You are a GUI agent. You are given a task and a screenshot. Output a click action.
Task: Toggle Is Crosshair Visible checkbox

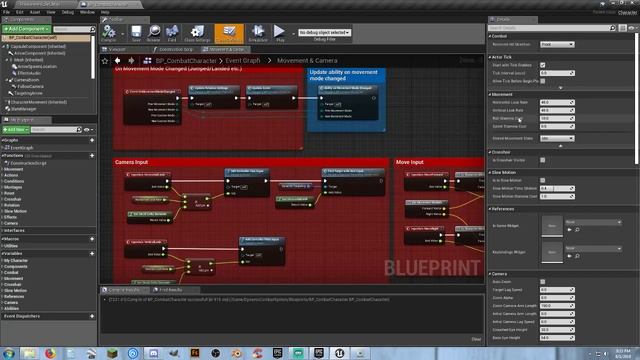(x=542, y=160)
